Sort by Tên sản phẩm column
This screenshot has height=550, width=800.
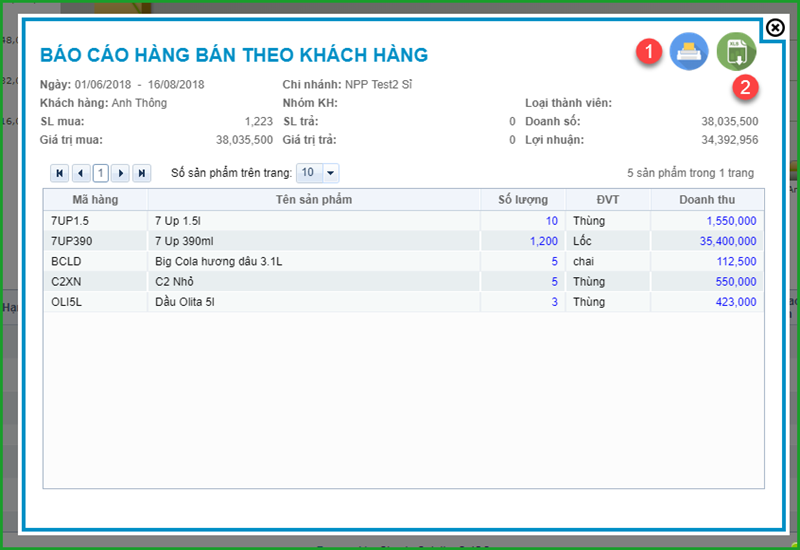coord(313,200)
